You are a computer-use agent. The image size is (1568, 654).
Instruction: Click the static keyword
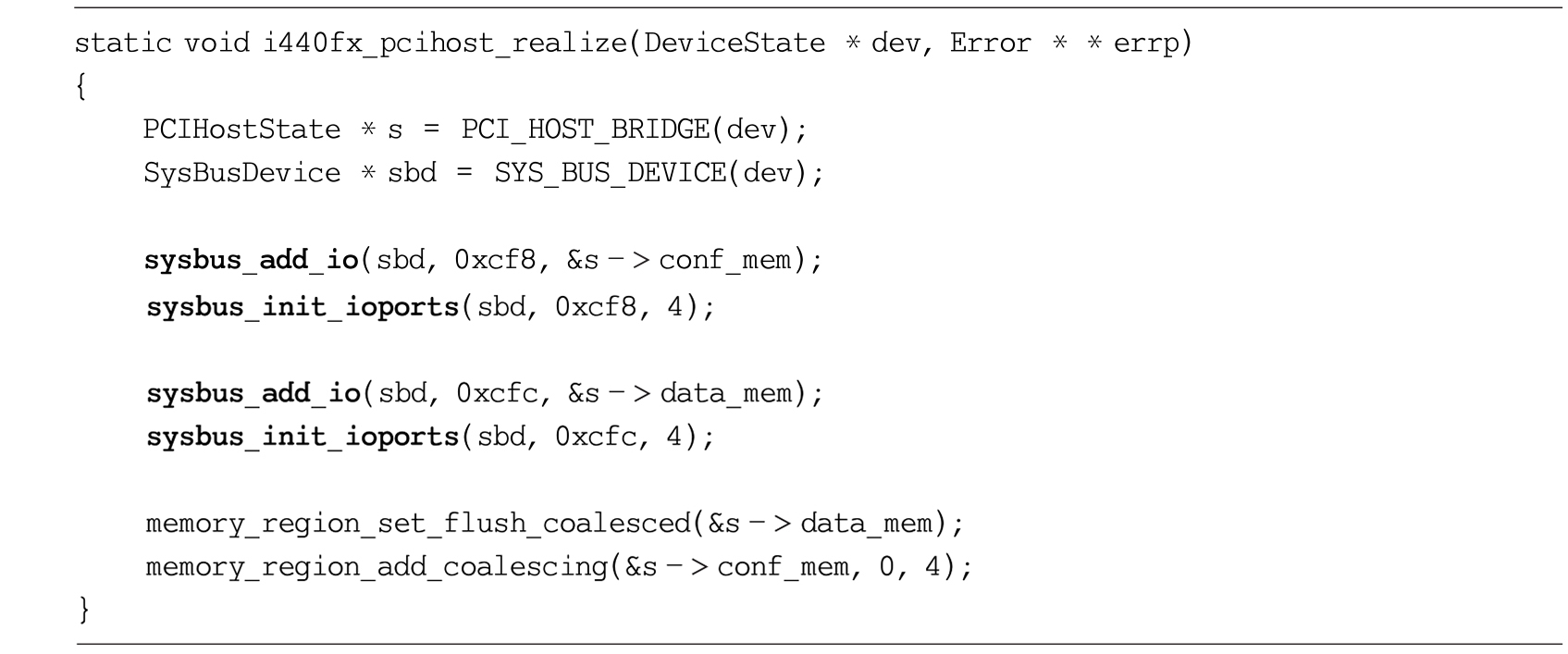coord(123,43)
